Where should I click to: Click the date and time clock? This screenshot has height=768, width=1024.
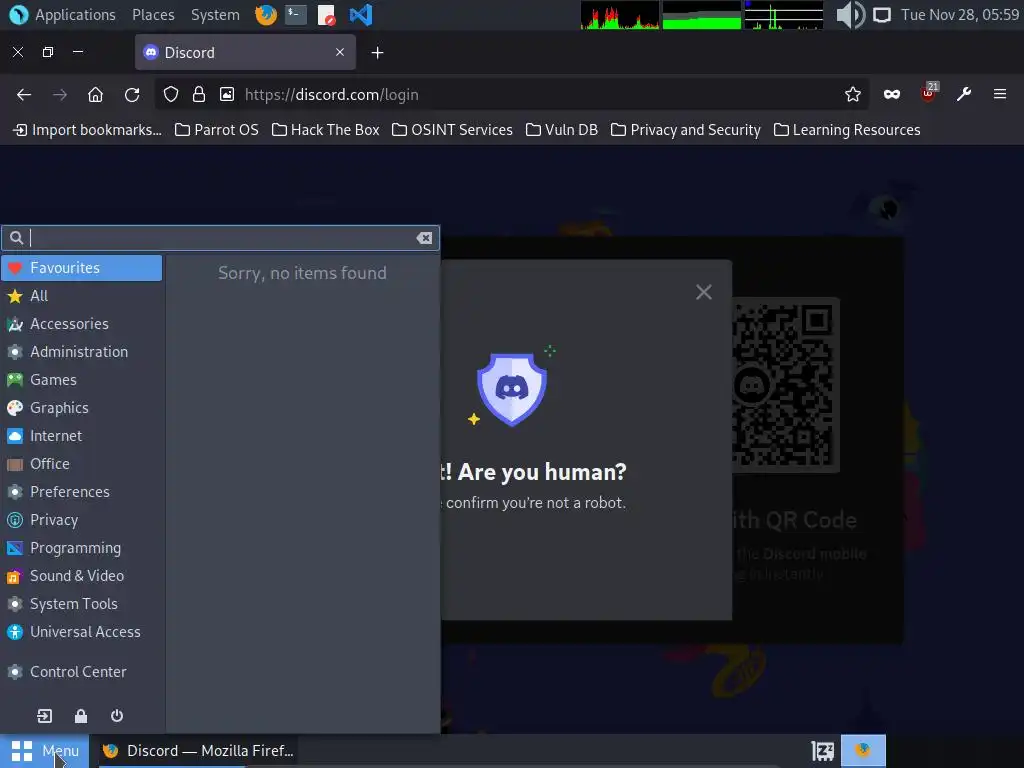pyautogui.click(x=960, y=14)
